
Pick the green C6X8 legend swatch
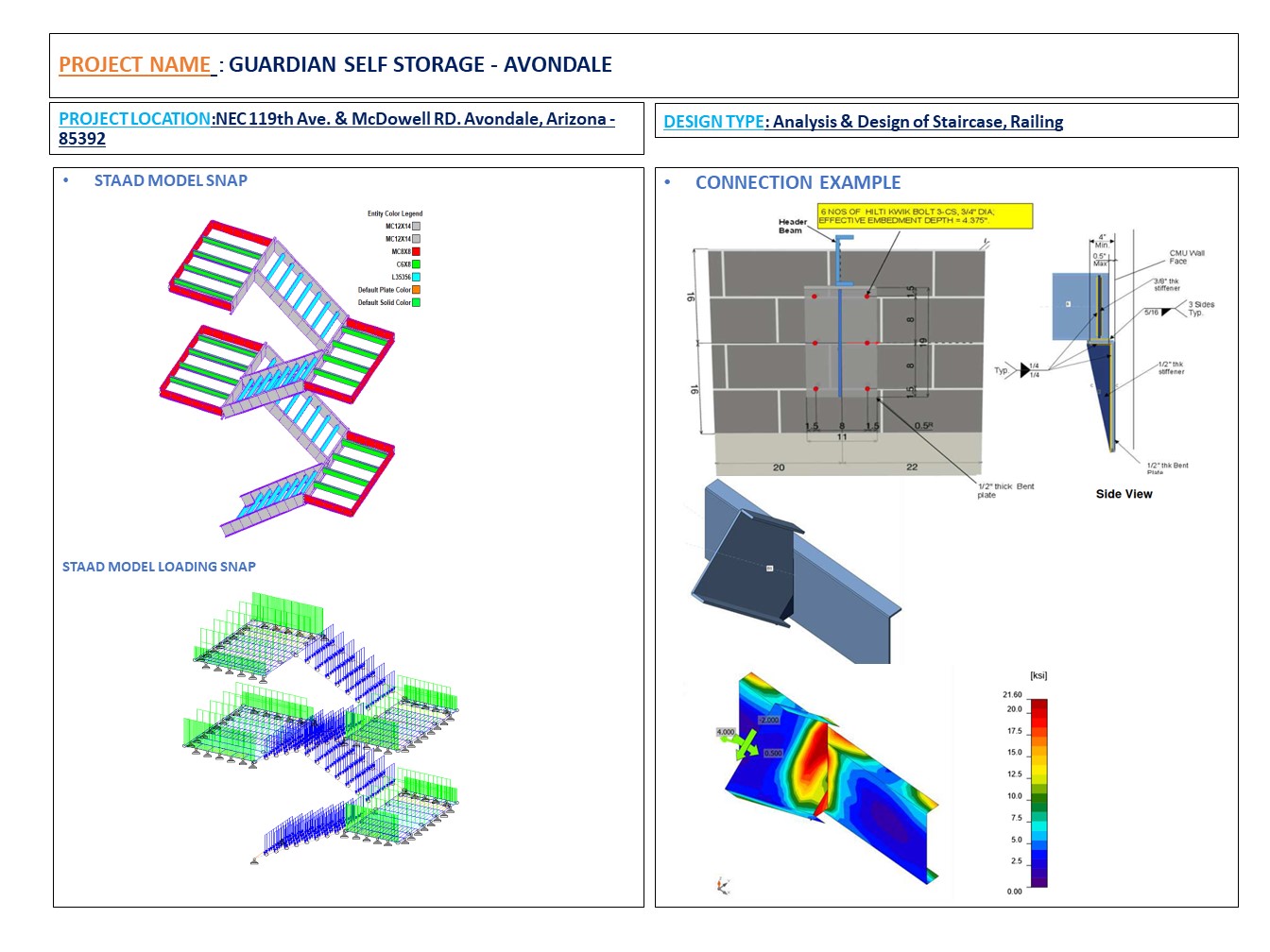click(416, 264)
